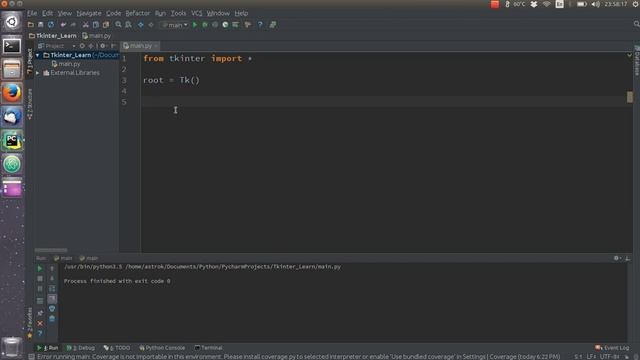Click the Save All toolbar icon

40,25
